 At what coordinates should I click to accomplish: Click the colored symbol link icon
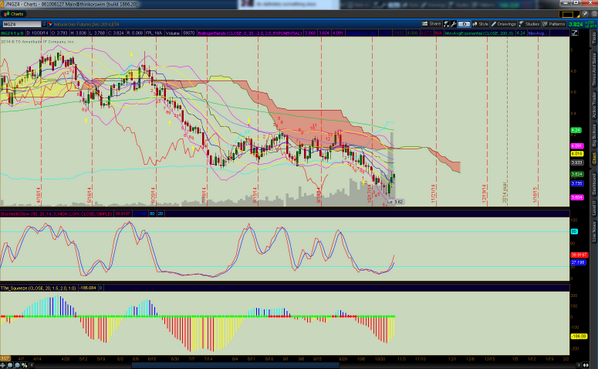tap(50, 24)
